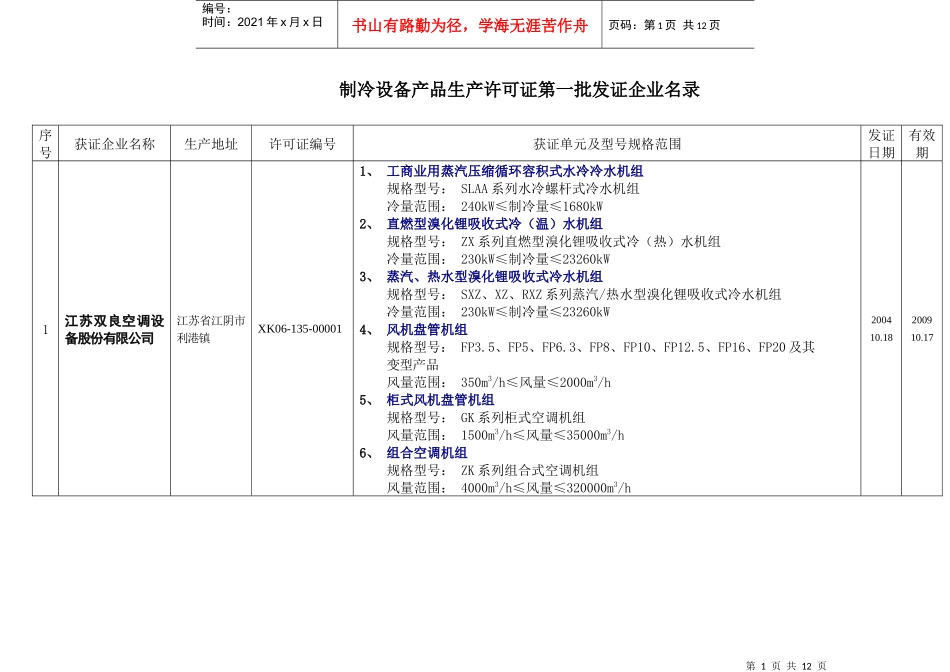Click the continuation text 变型产品

tap(413, 365)
